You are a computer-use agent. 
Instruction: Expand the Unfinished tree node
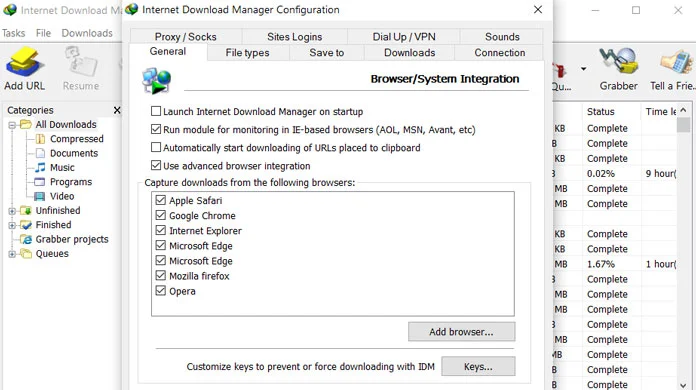coord(12,211)
